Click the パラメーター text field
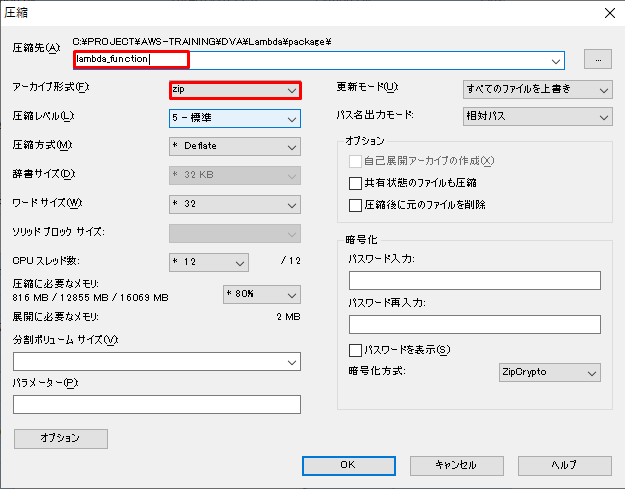The height and width of the screenshot is (489, 625). 157,405
